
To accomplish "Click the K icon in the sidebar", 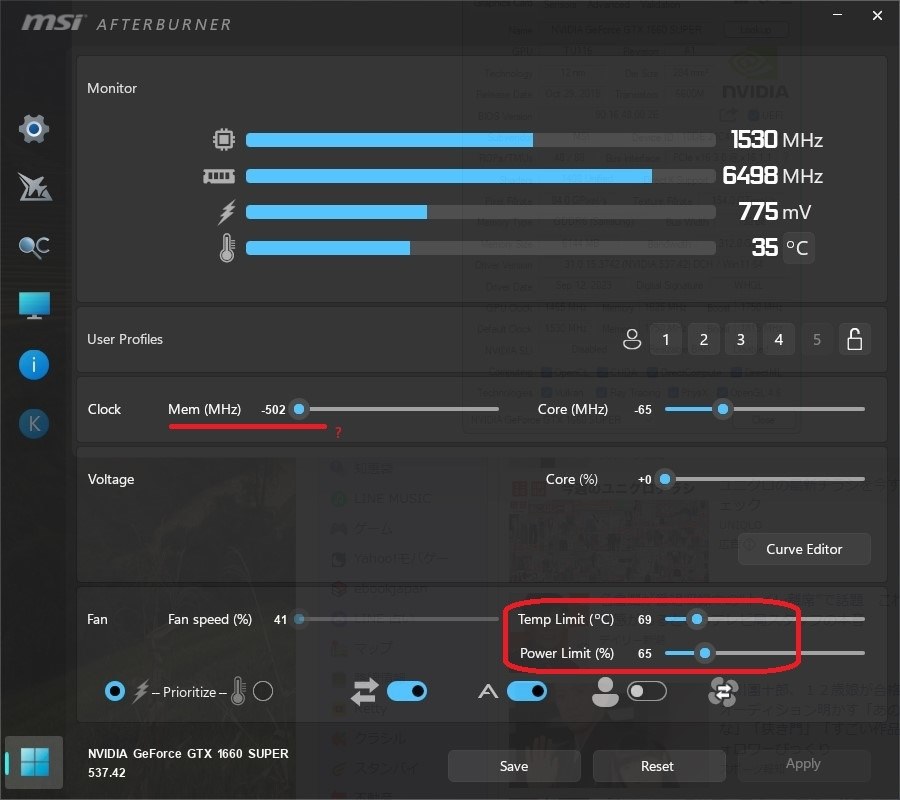I will click(34, 424).
